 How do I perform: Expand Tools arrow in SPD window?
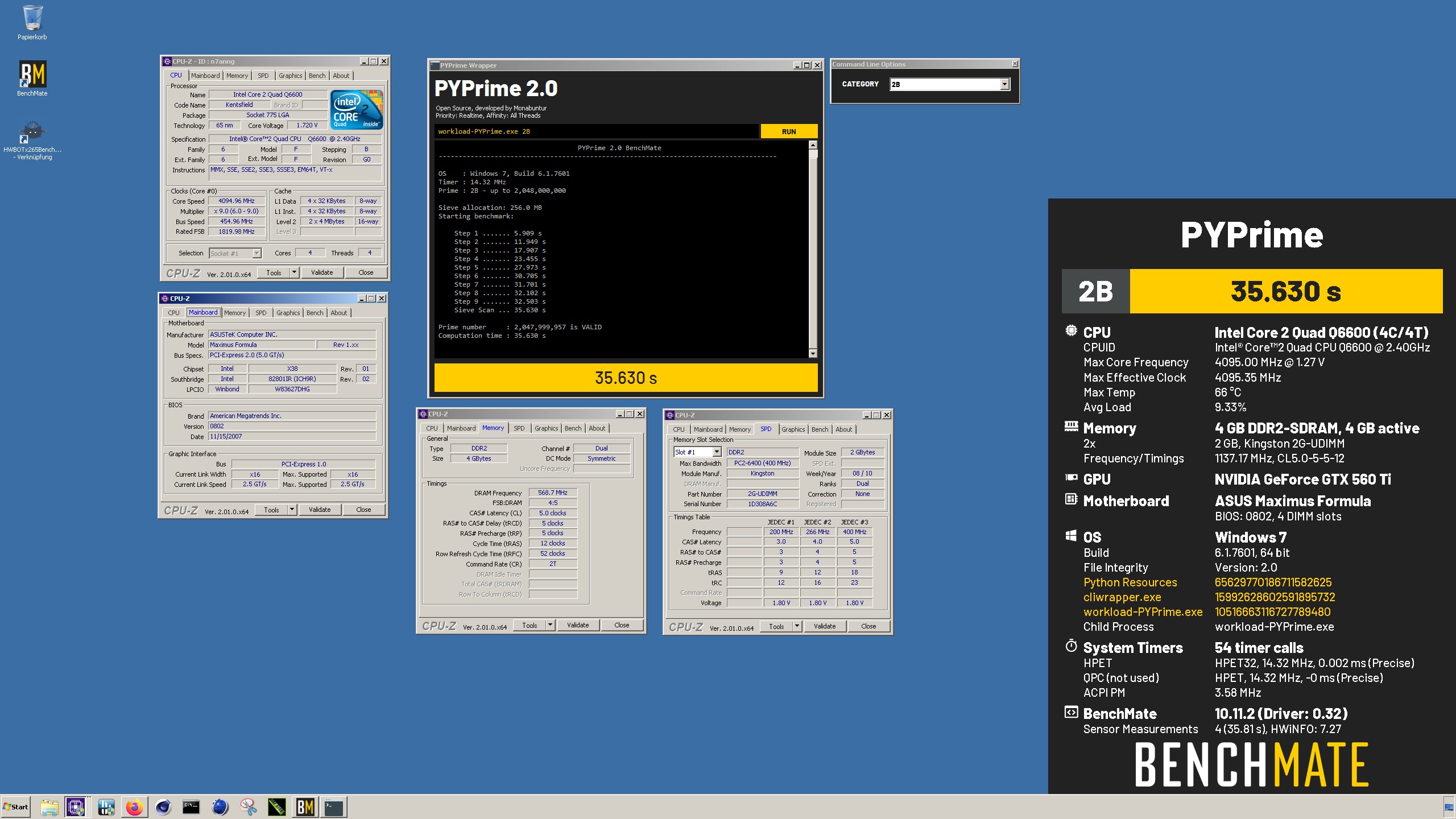click(797, 626)
